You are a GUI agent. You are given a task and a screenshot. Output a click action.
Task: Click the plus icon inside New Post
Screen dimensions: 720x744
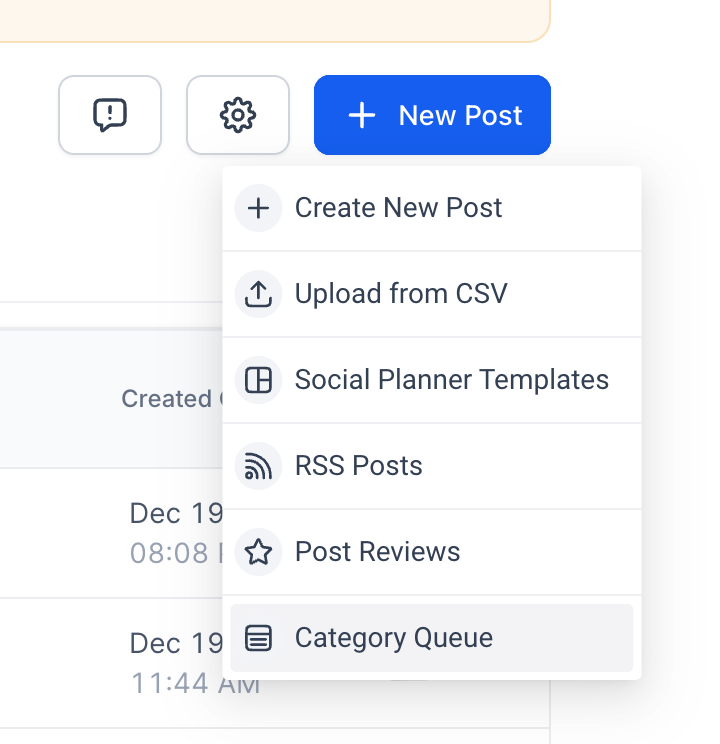click(361, 116)
